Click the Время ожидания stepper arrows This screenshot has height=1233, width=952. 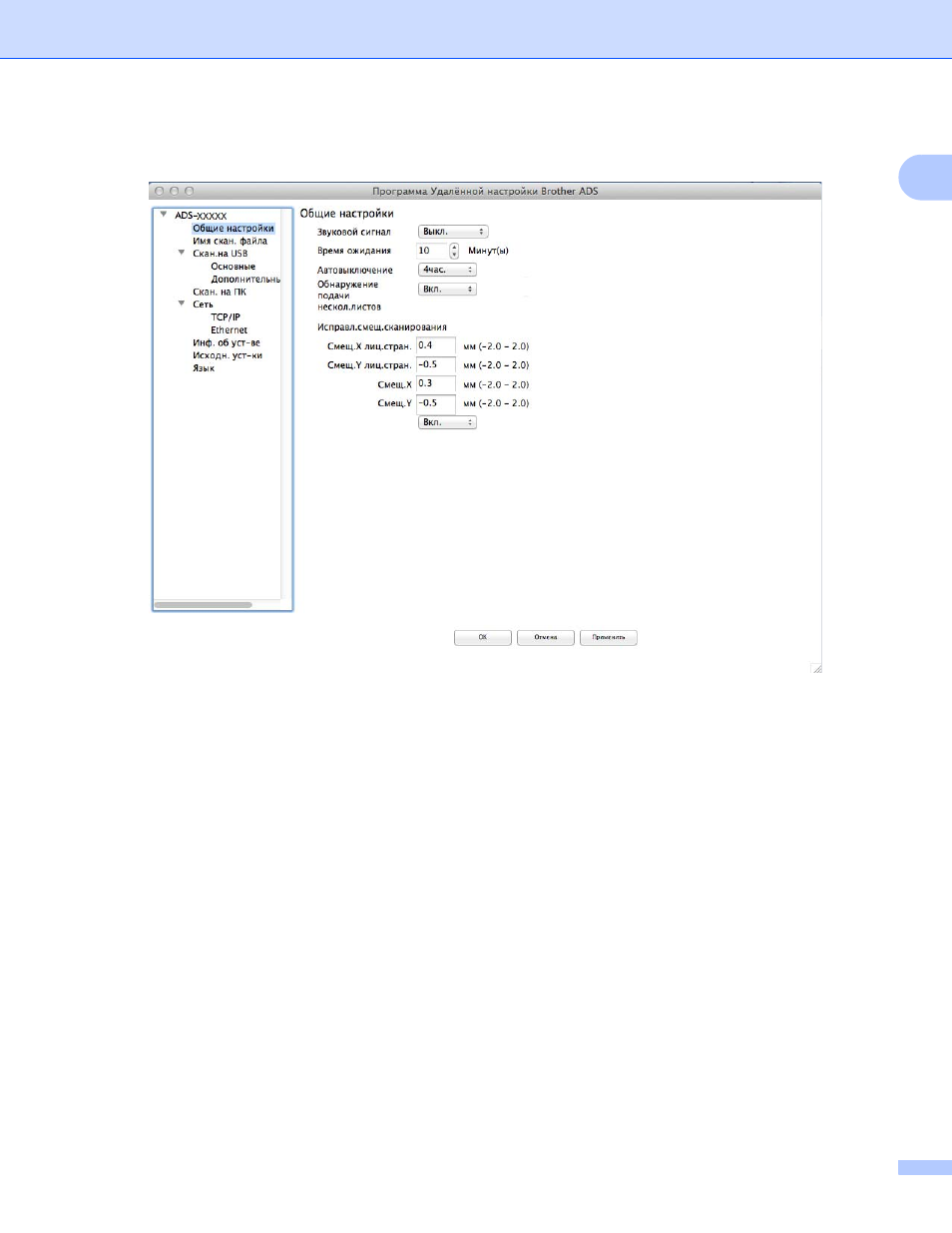click(454, 251)
